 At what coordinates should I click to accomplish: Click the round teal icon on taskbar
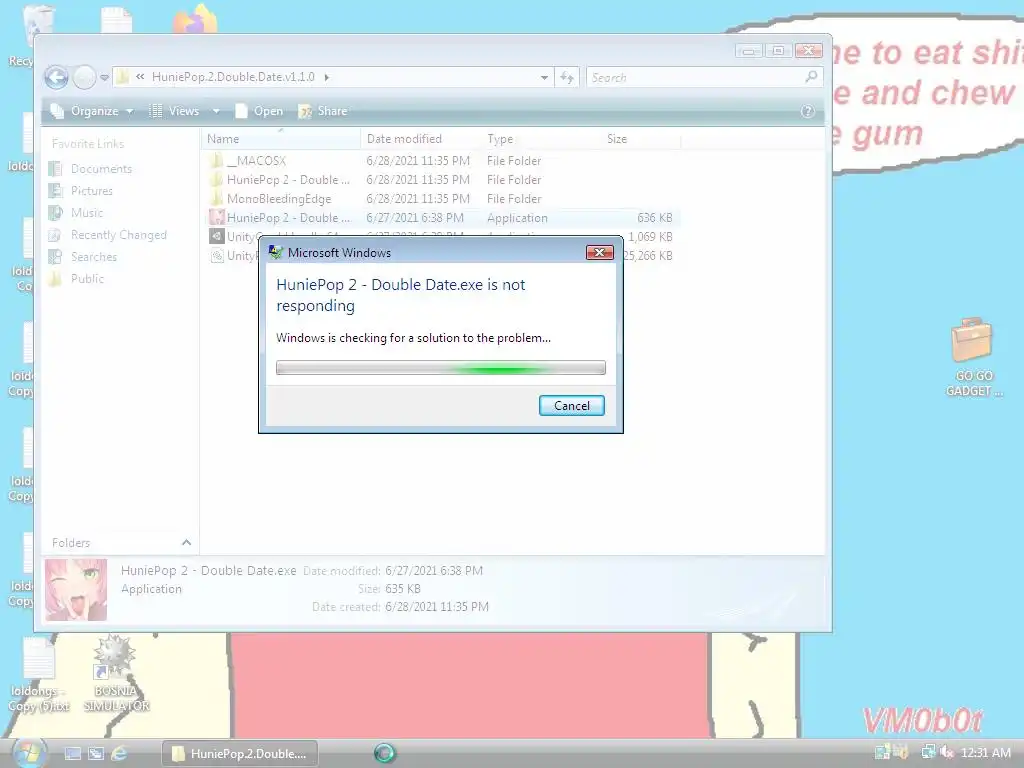(x=385, y=753)
